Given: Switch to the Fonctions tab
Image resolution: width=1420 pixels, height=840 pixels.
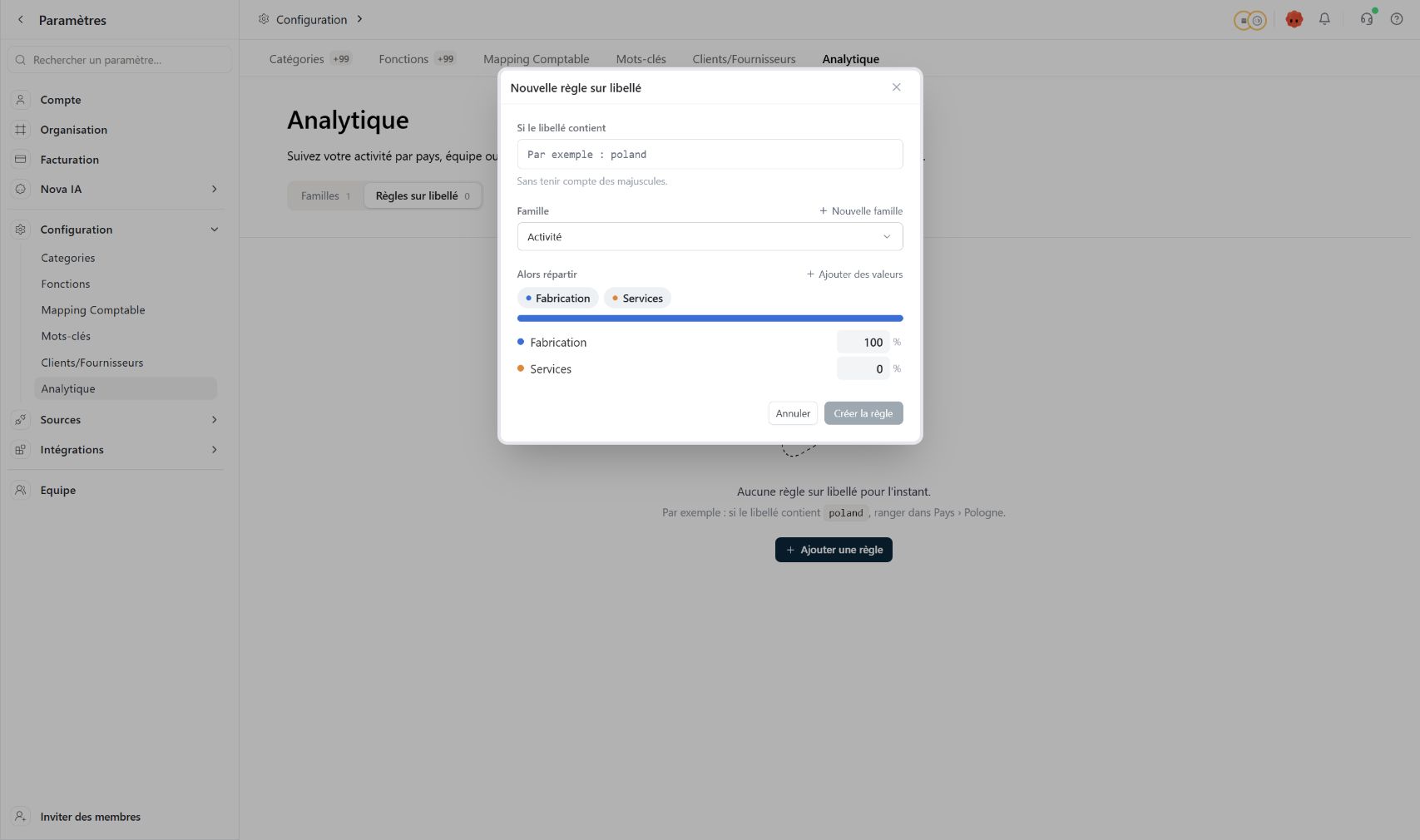Looking at the screenshot, I should point(417,59).
